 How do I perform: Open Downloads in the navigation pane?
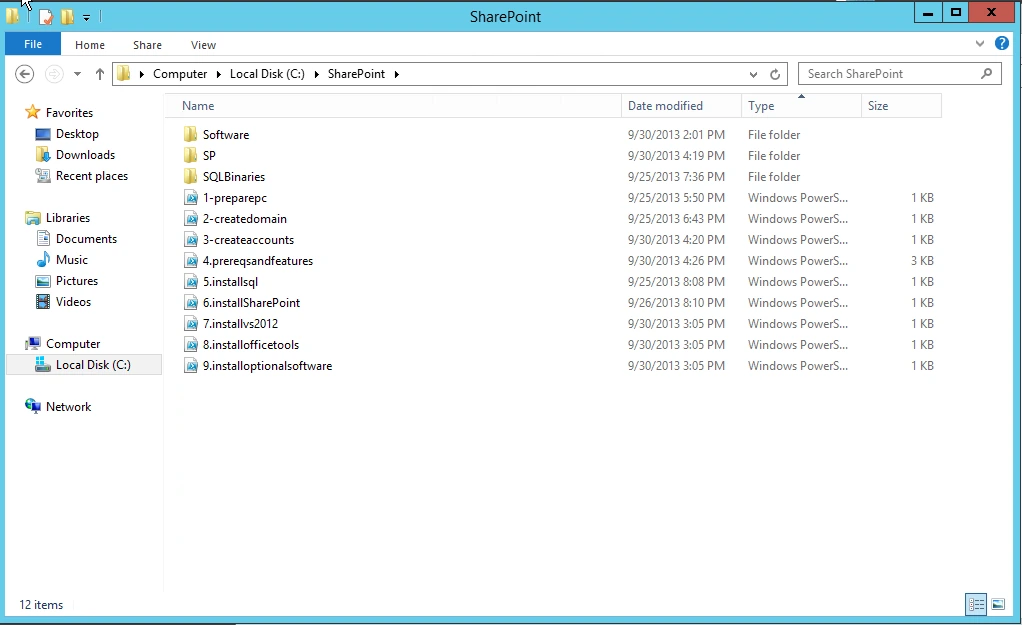tap(85, 154)
